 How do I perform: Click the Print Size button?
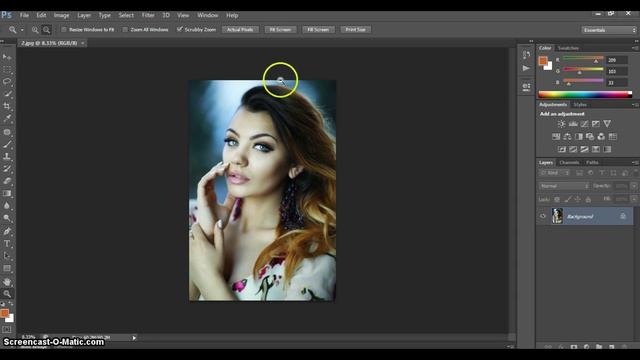[356, 30]
